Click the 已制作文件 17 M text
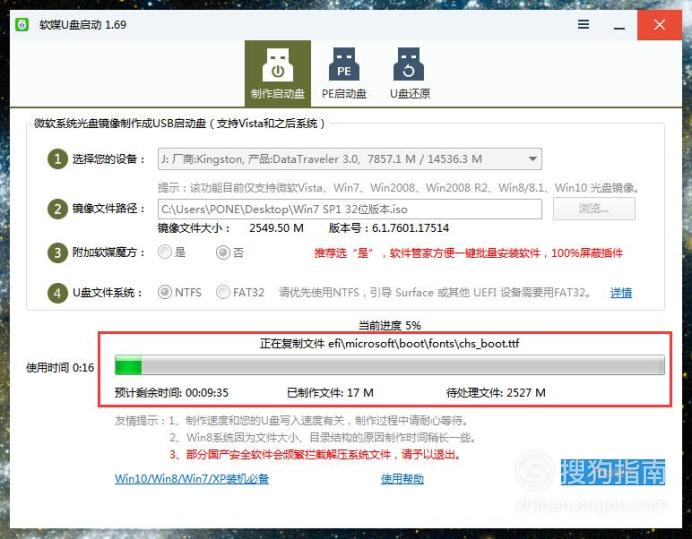 pos(330,392)
